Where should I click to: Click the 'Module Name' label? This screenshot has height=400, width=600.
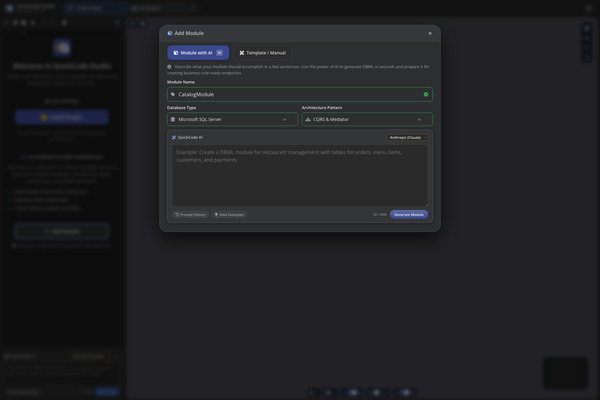coord(181,82)
